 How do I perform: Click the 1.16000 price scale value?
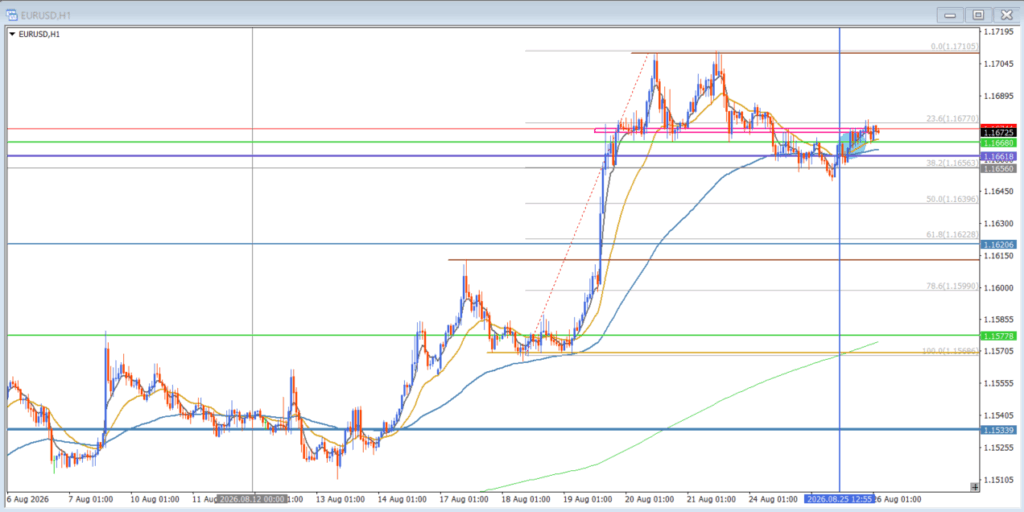(x=998, y=287)
